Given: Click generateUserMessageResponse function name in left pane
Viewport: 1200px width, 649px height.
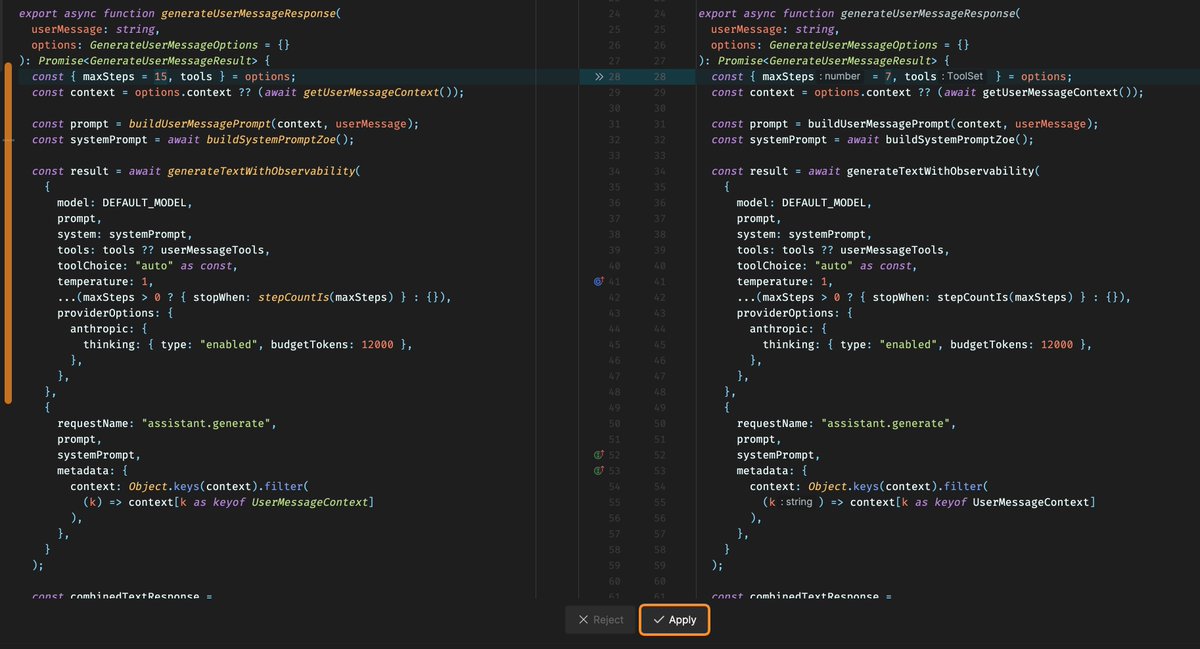Looking at the screenshot, I should 250,14.
